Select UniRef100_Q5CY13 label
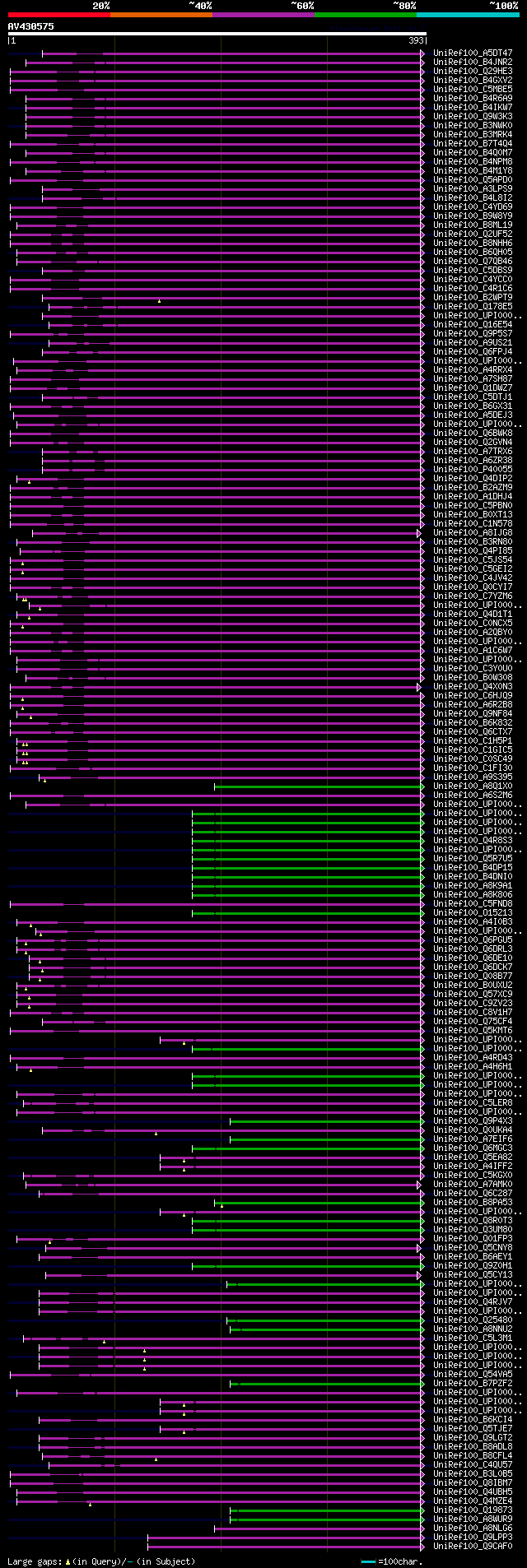This screenshot has width=527, height=1568. point(473,1275)
